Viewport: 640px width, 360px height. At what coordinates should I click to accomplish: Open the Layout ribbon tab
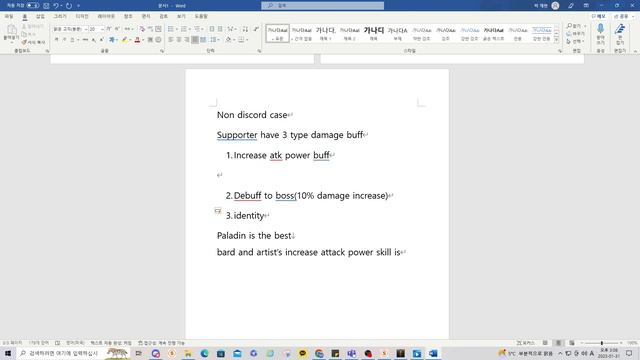(x=106, y=16)
